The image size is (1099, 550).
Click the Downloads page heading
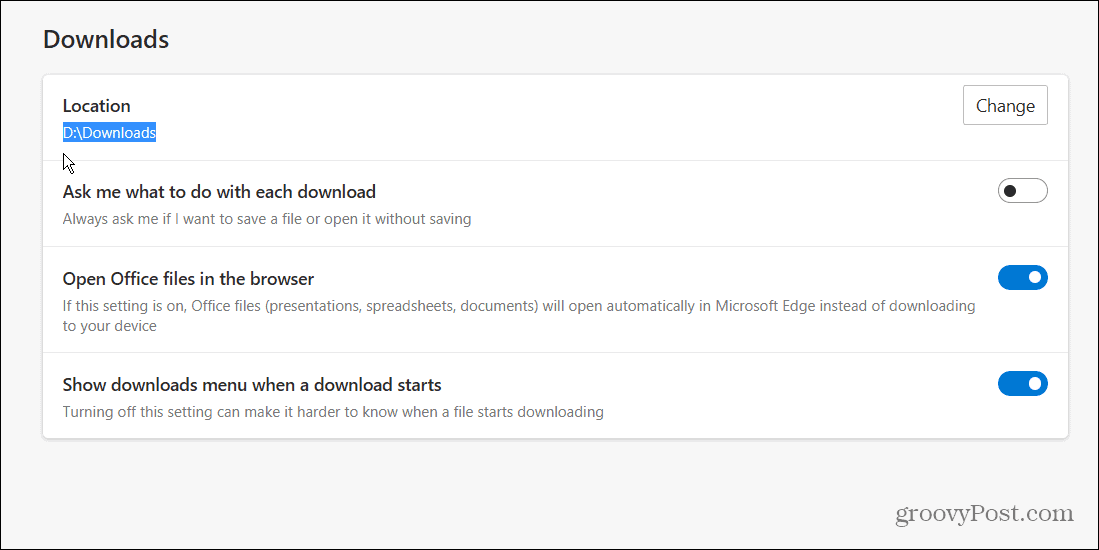tap(106, 40)
